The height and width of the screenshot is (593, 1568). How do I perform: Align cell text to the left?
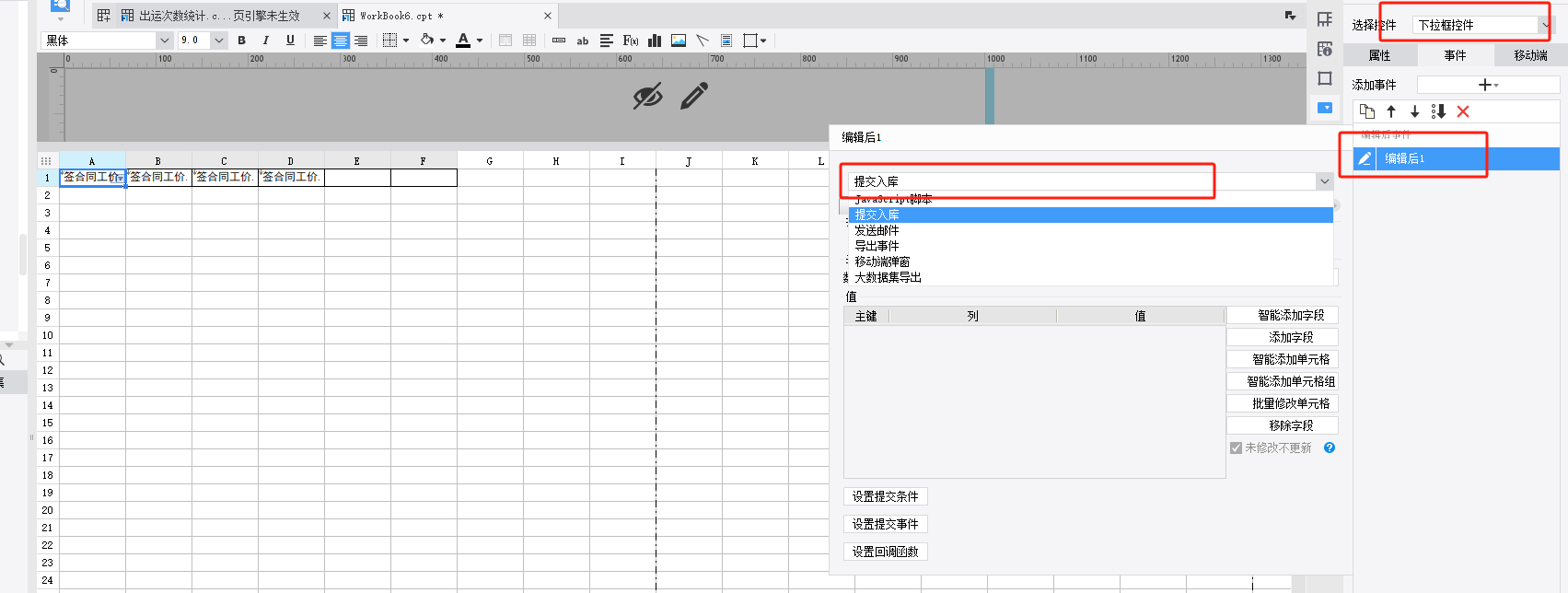click(320, 41)
